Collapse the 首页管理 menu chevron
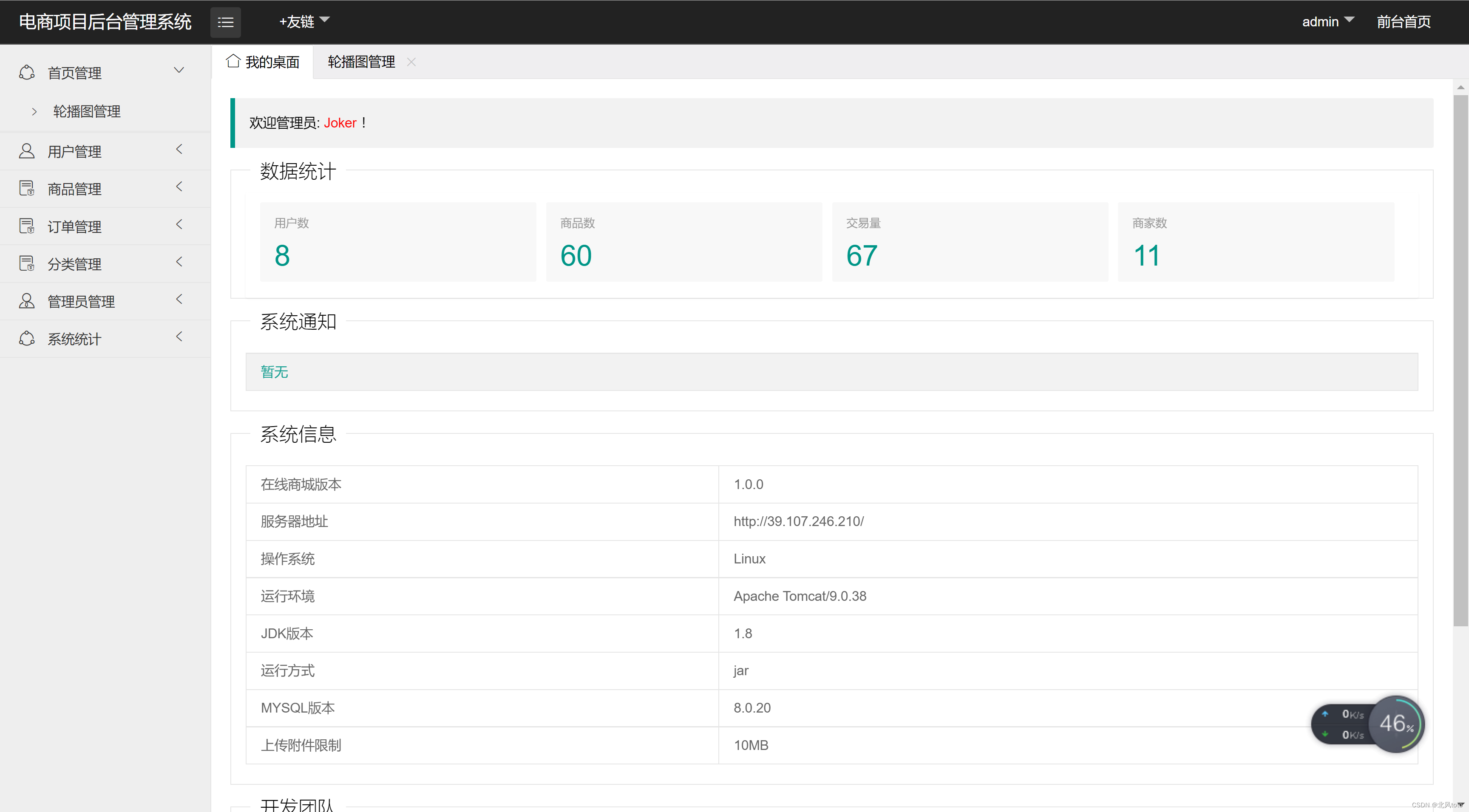 (x=179, y=70)
